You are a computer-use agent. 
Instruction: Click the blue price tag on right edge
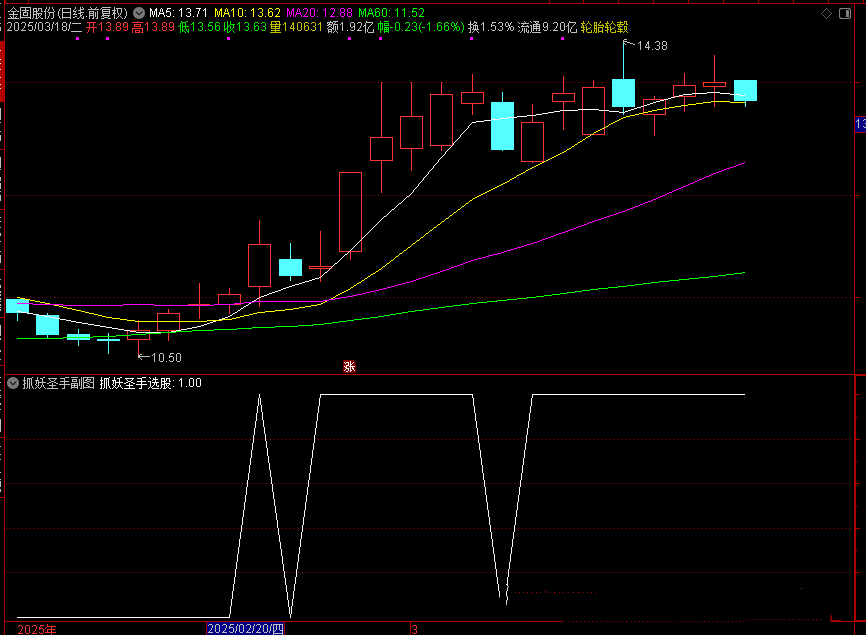tap(860, 125)
